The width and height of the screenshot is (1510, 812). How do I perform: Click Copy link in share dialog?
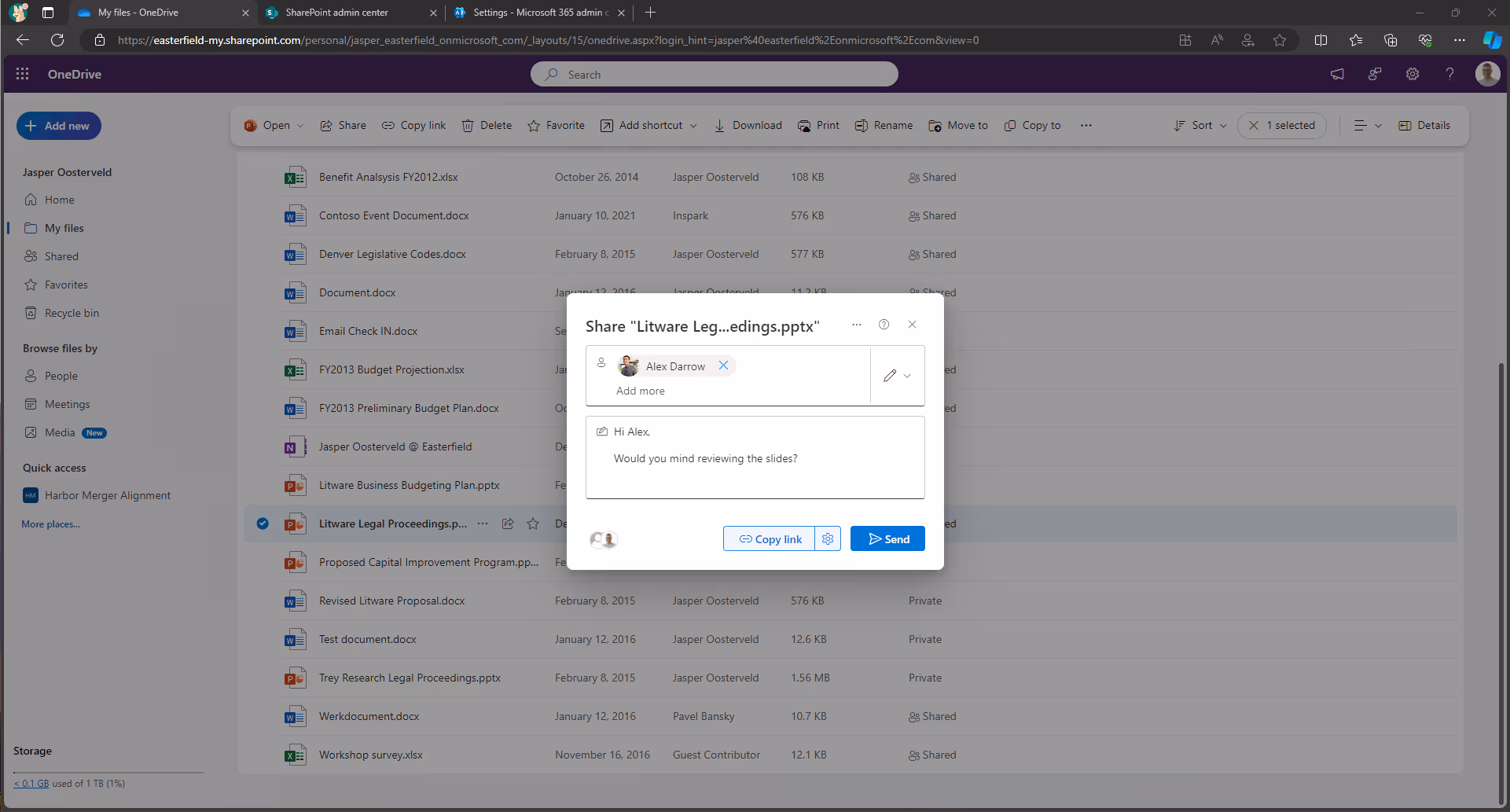(x=770, y=538)
